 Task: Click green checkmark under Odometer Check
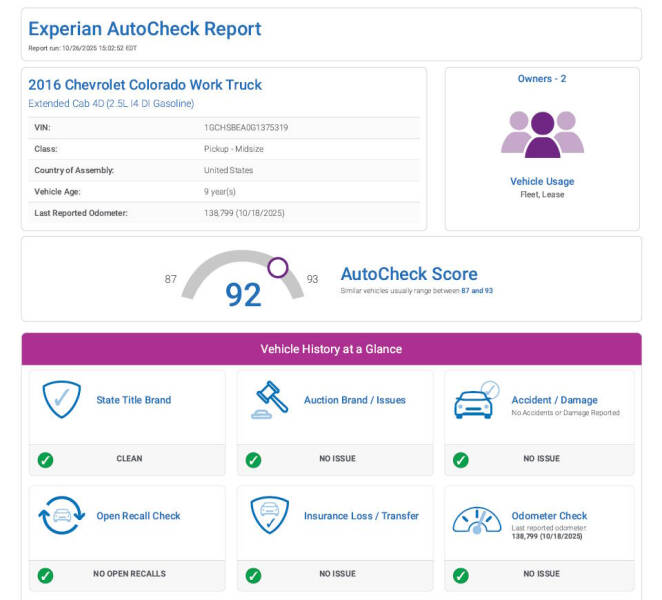point(460,575)
